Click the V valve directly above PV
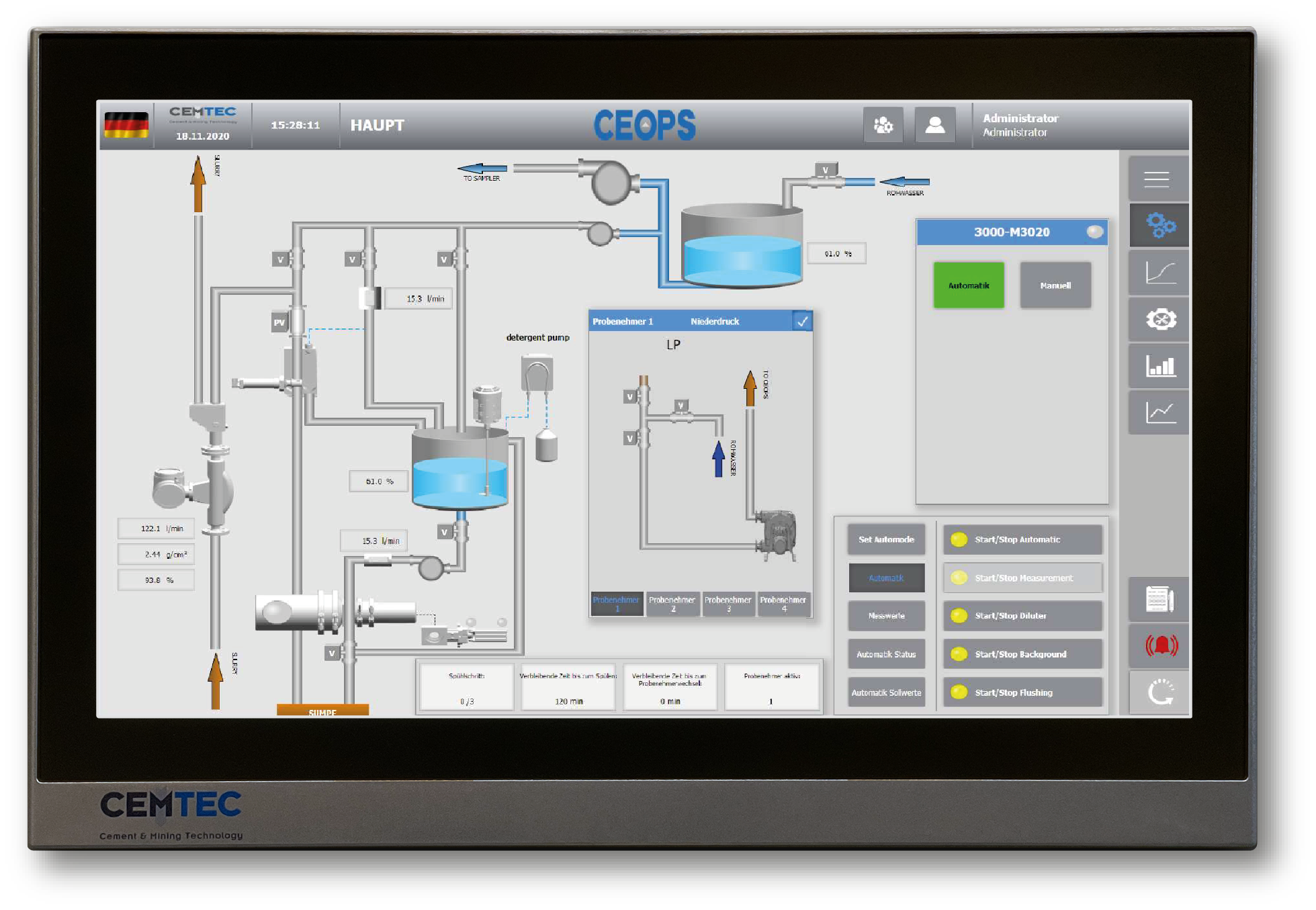 click(281, 259)
